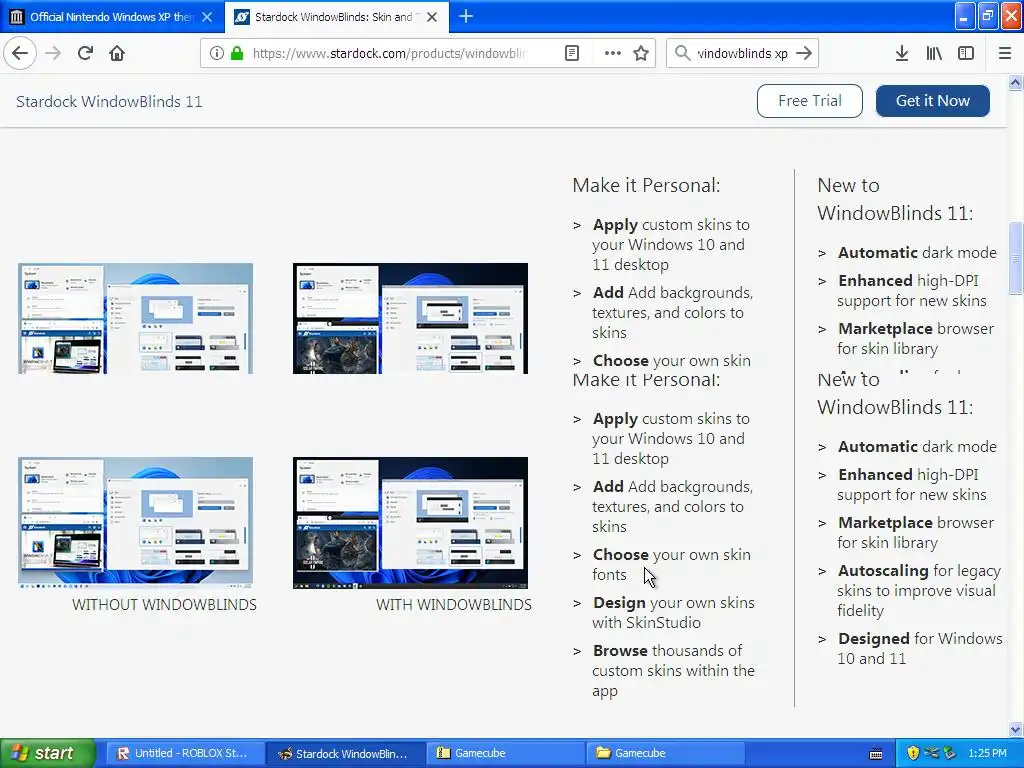
Task: Click 'Autoscaling for legacy skins' bullet
Action: coord(919,590)
